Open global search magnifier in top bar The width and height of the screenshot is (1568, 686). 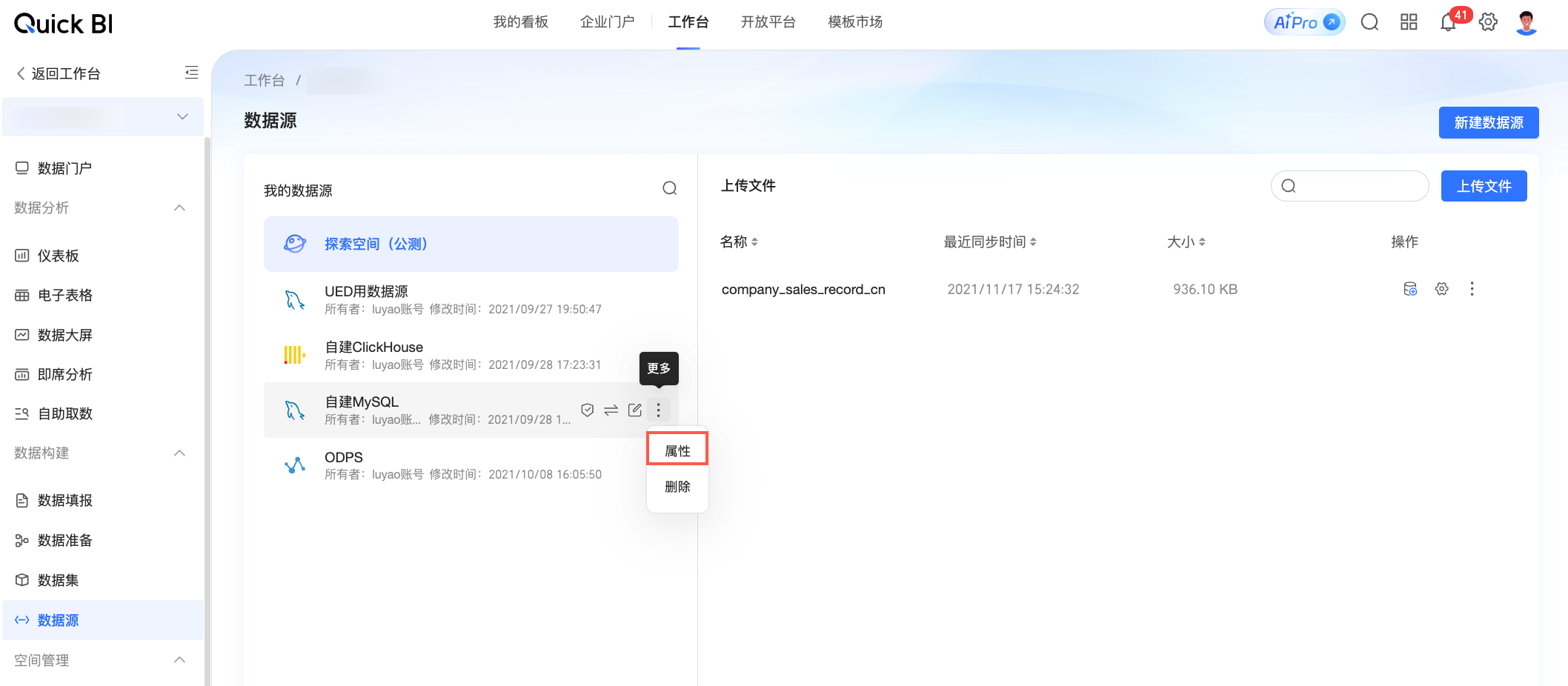(1369, 22)
